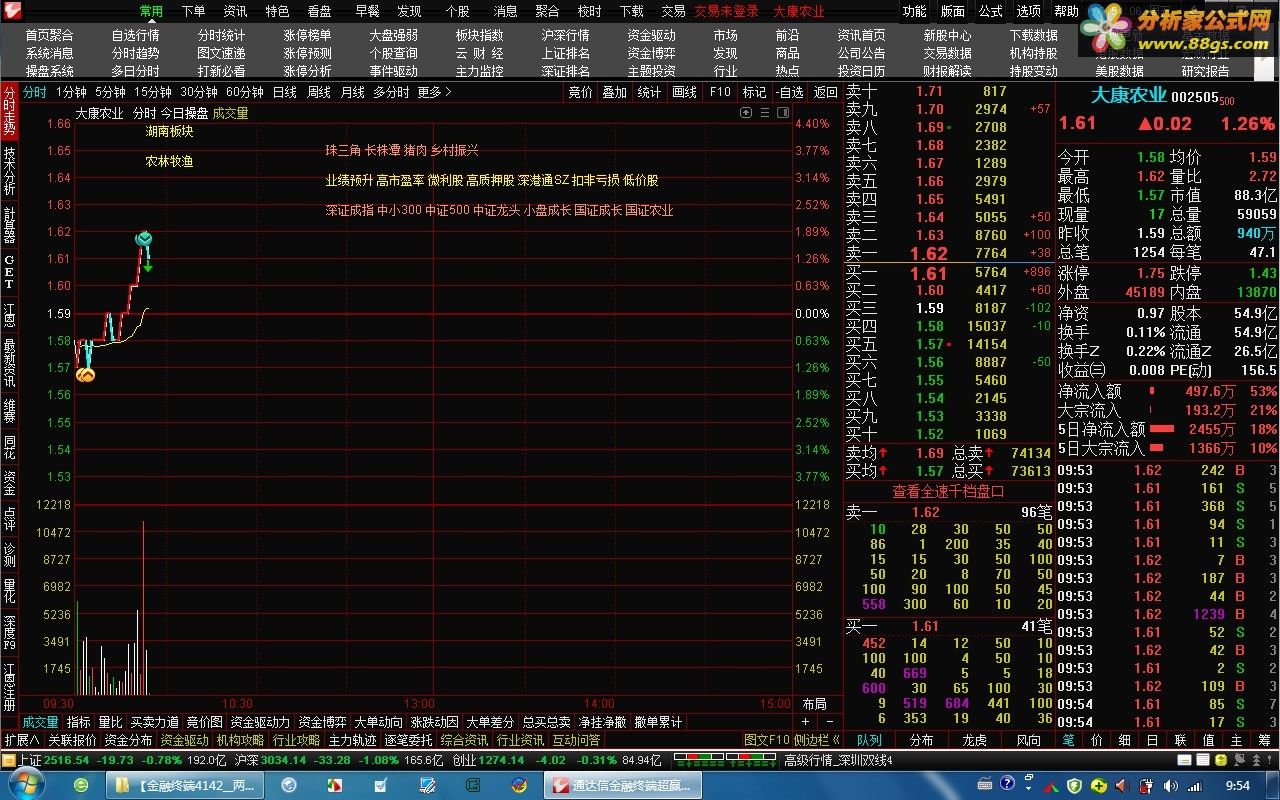The image size is (1280, 800).
Task: Click the 筹 chip distribution tab
Action: coord(1265,740)
